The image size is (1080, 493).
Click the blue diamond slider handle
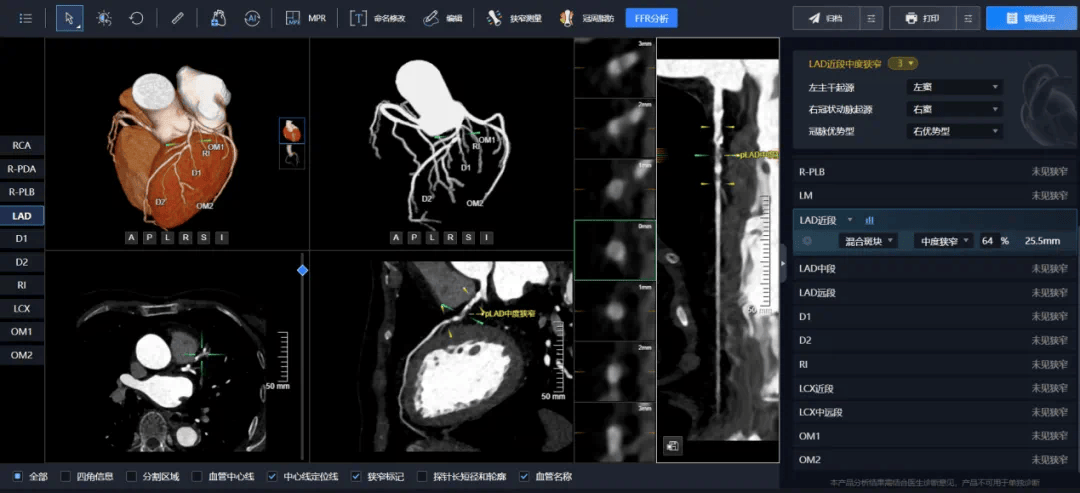pos(302,270)
